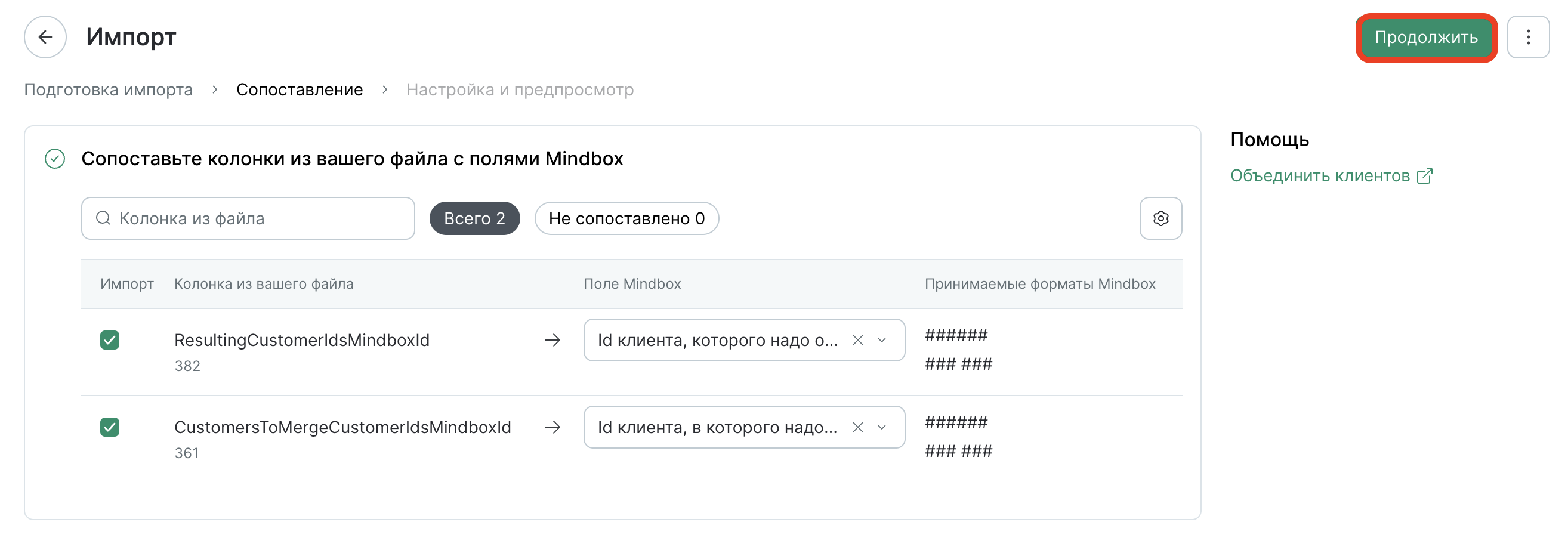Go back using the arrow button
This screenshot has height=550, width=1568.
click(45, 37)
